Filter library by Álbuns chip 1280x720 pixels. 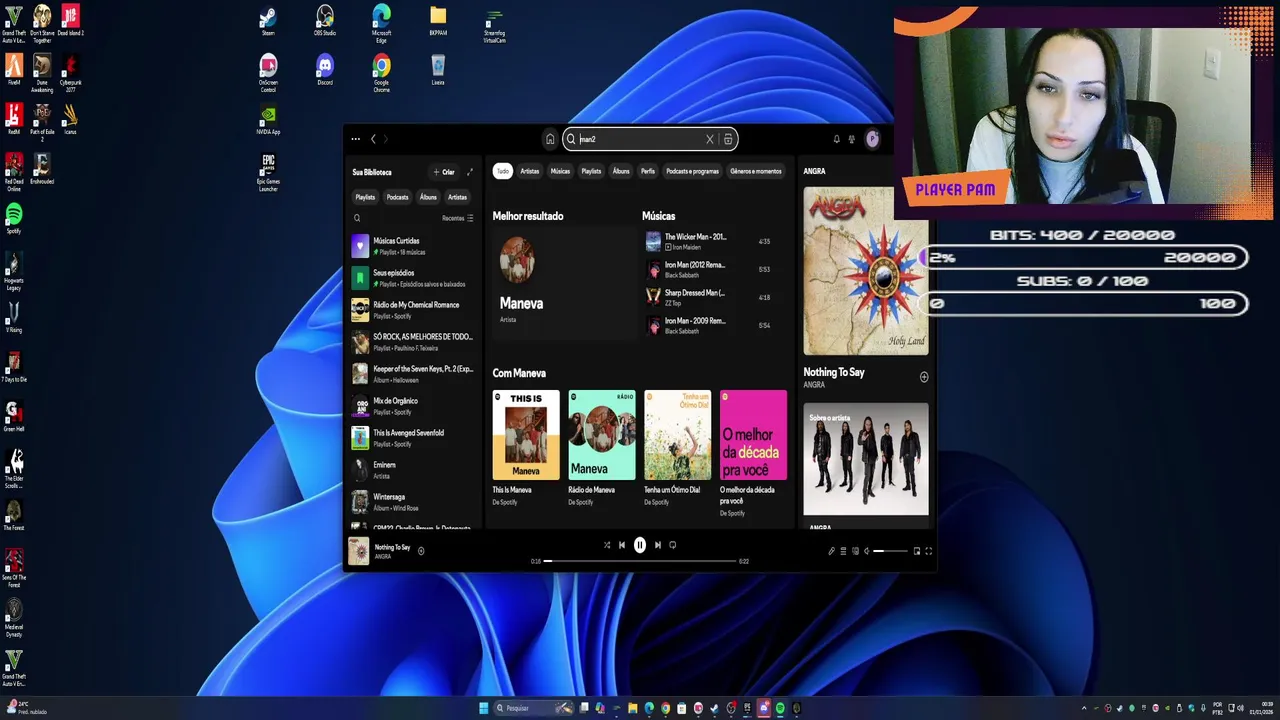(x=428, y=197)
